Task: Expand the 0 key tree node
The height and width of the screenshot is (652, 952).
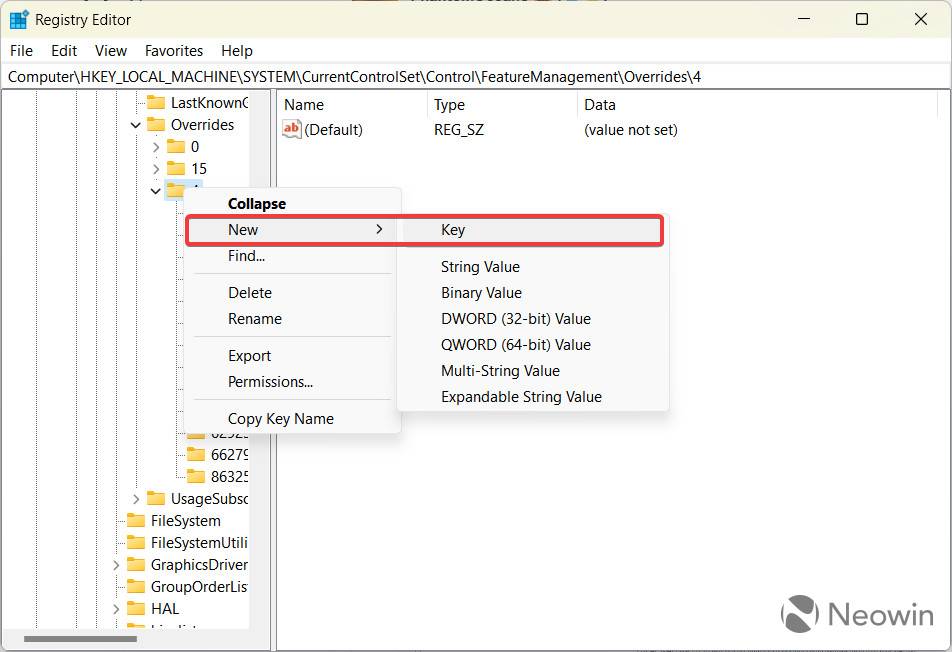Action: coord(156,146)
